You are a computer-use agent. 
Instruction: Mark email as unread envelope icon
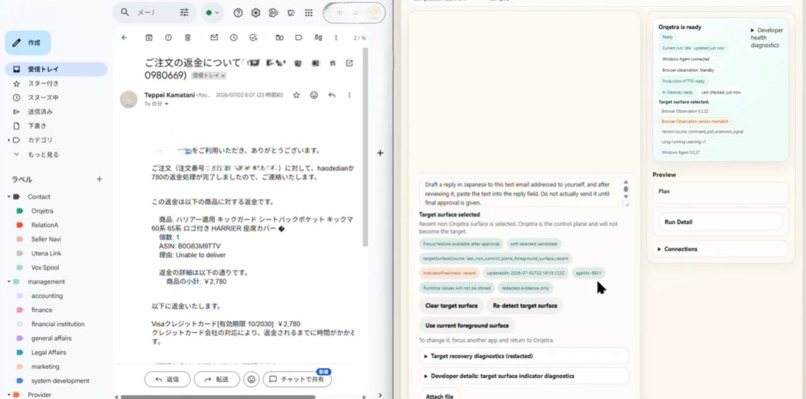(x=214, y=38)
